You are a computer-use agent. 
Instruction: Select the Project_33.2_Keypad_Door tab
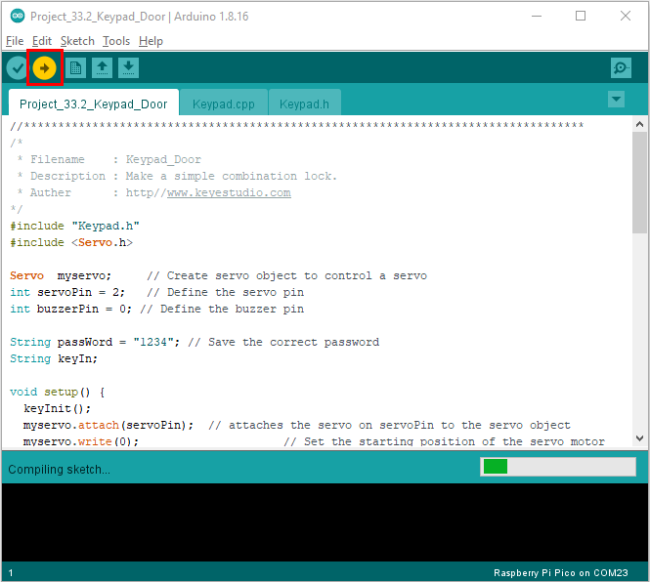tap(93, 104)
